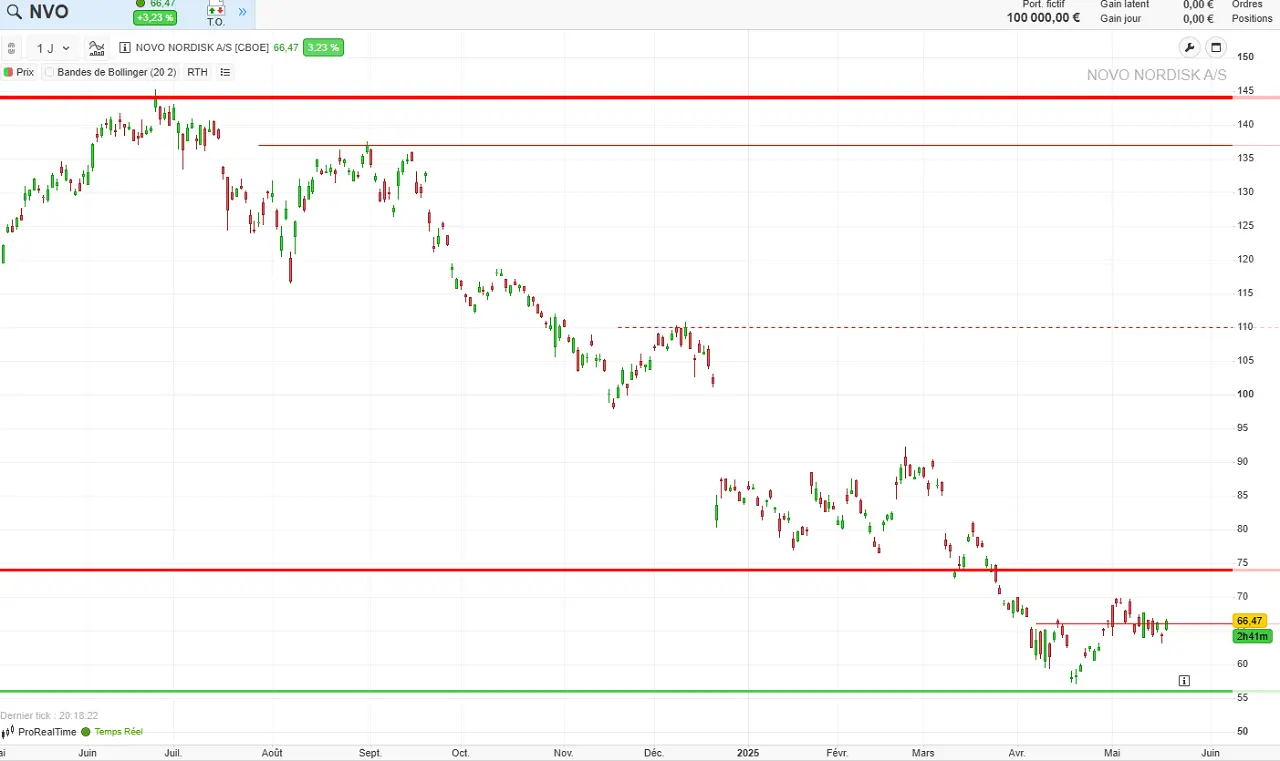Click the Sept. label on the time axis

click(x=370, y=753)
